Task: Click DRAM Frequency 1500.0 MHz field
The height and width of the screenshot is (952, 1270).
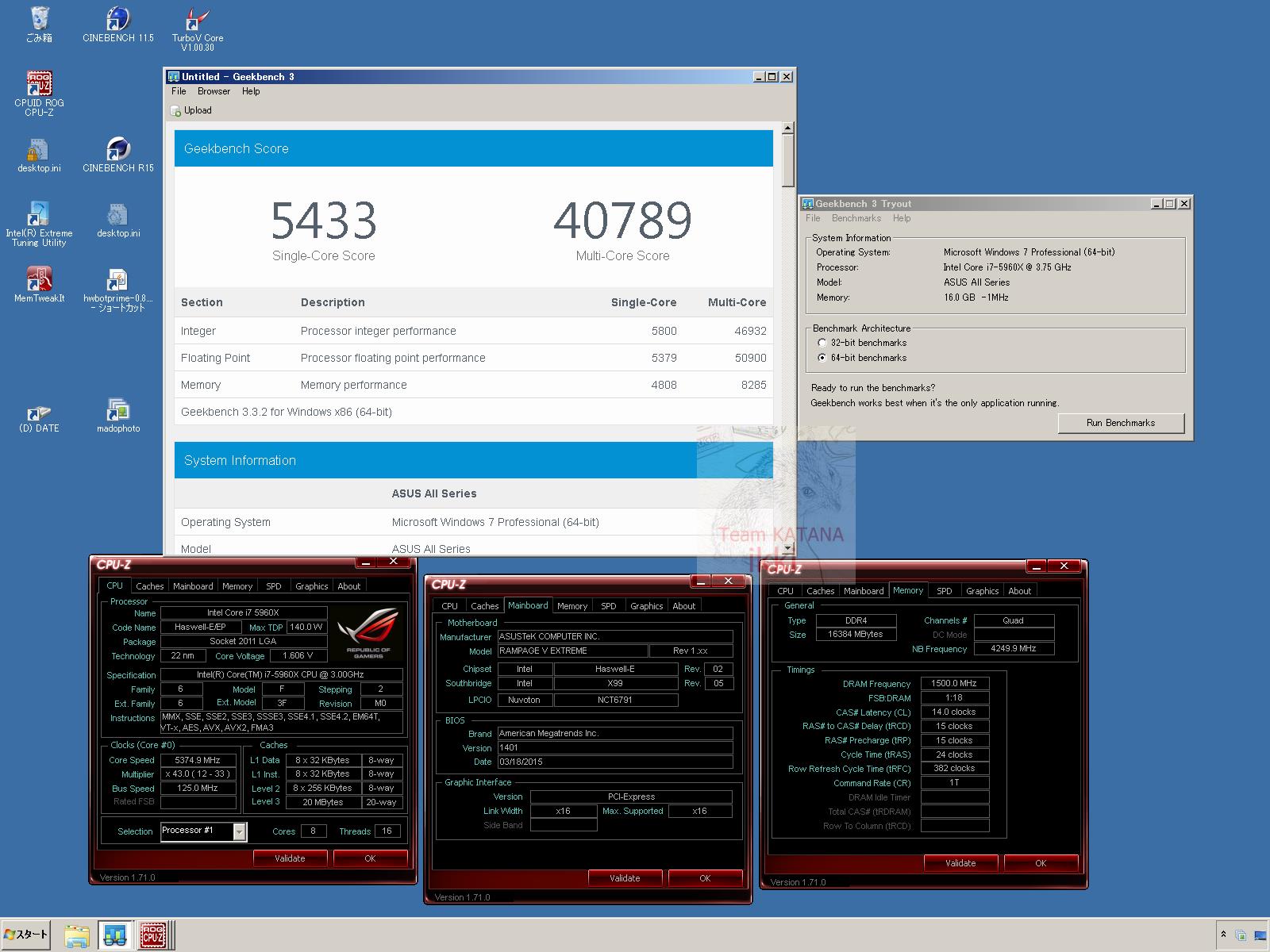Action: coord(955,683)
